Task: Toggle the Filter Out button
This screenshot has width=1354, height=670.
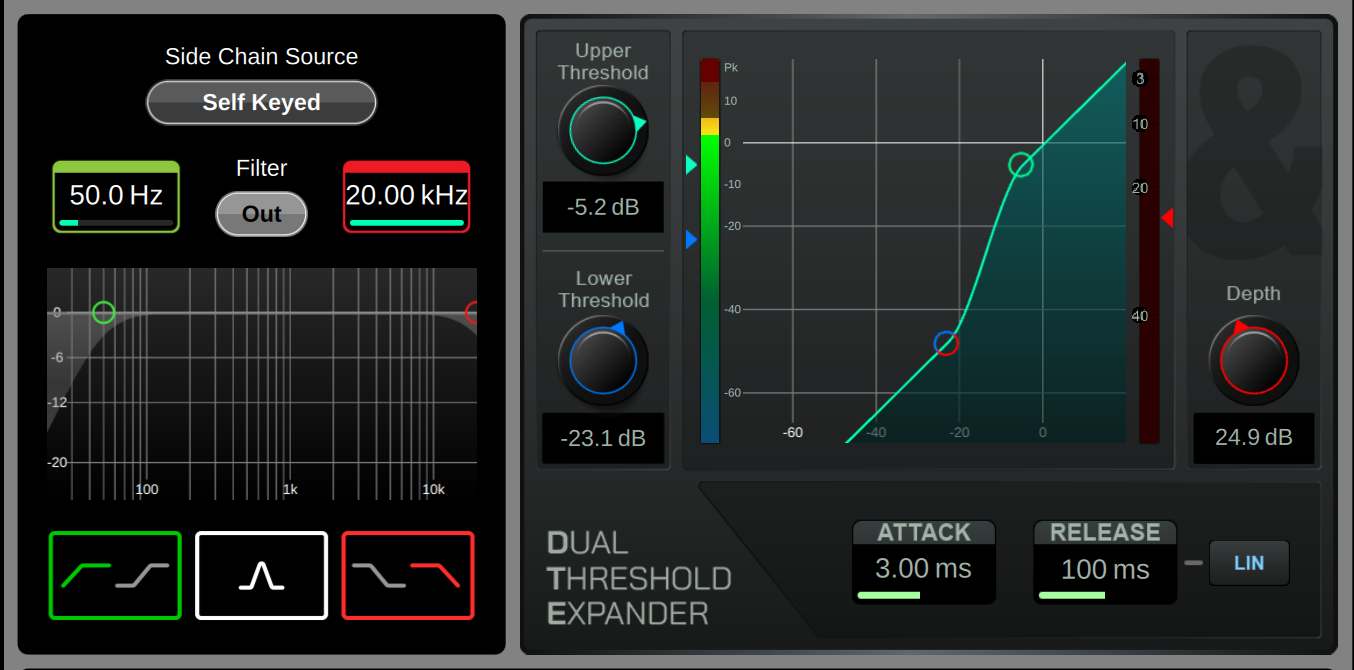Action: click(261, 214)
